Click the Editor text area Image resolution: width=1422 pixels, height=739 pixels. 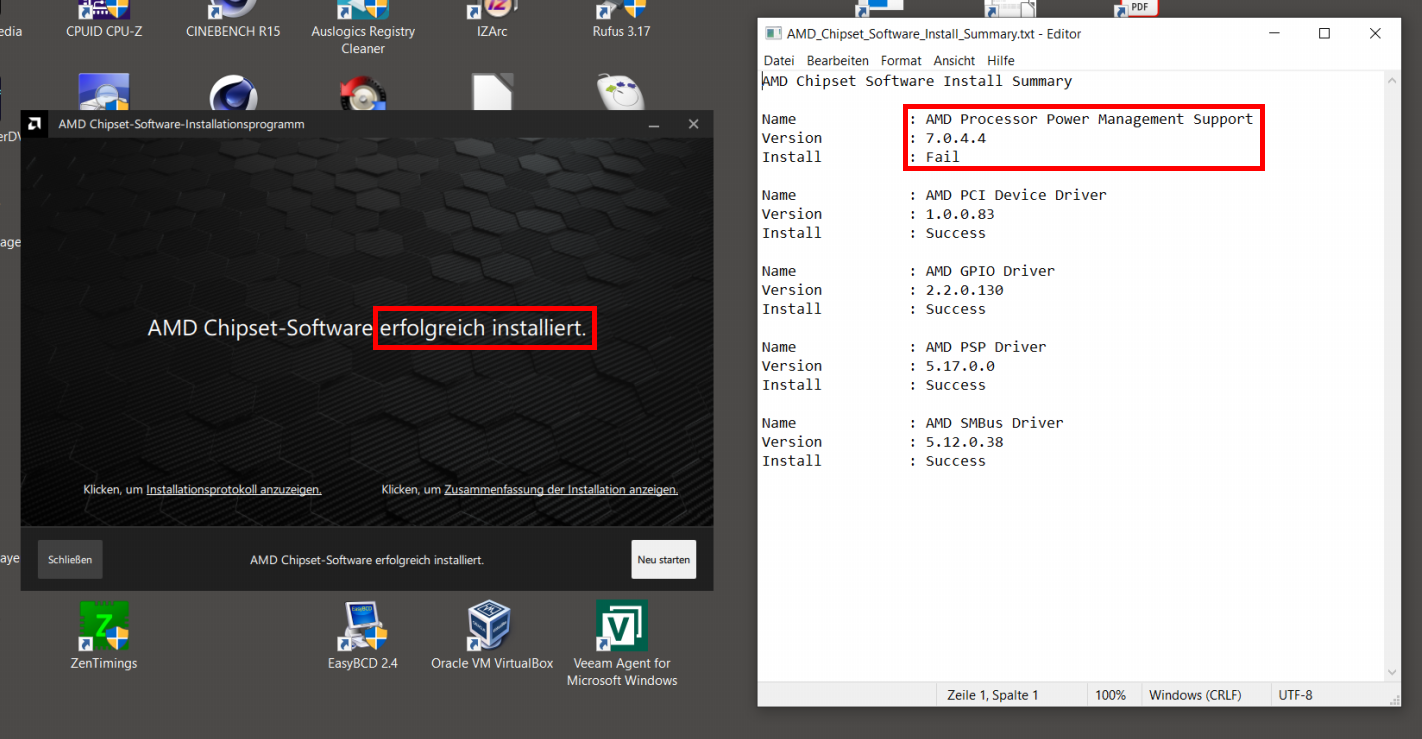(1070, 376)
